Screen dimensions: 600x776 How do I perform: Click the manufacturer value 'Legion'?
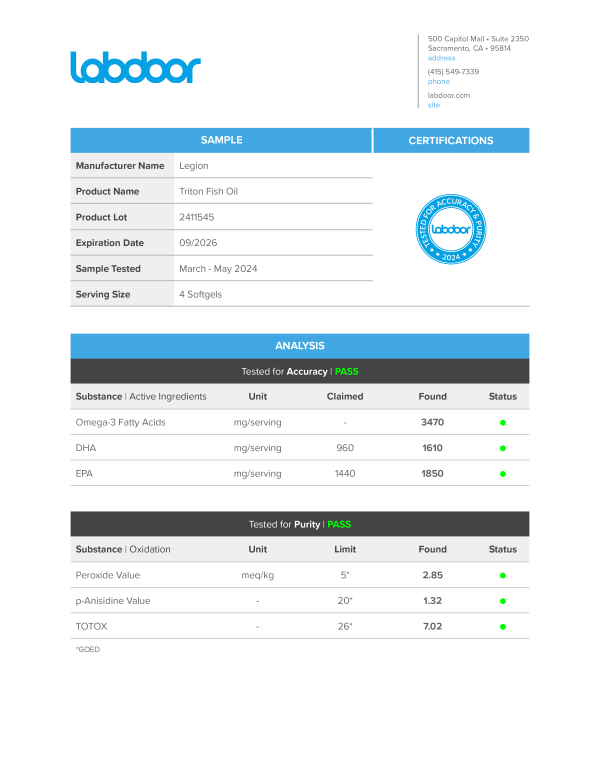(x=194, y=166)
